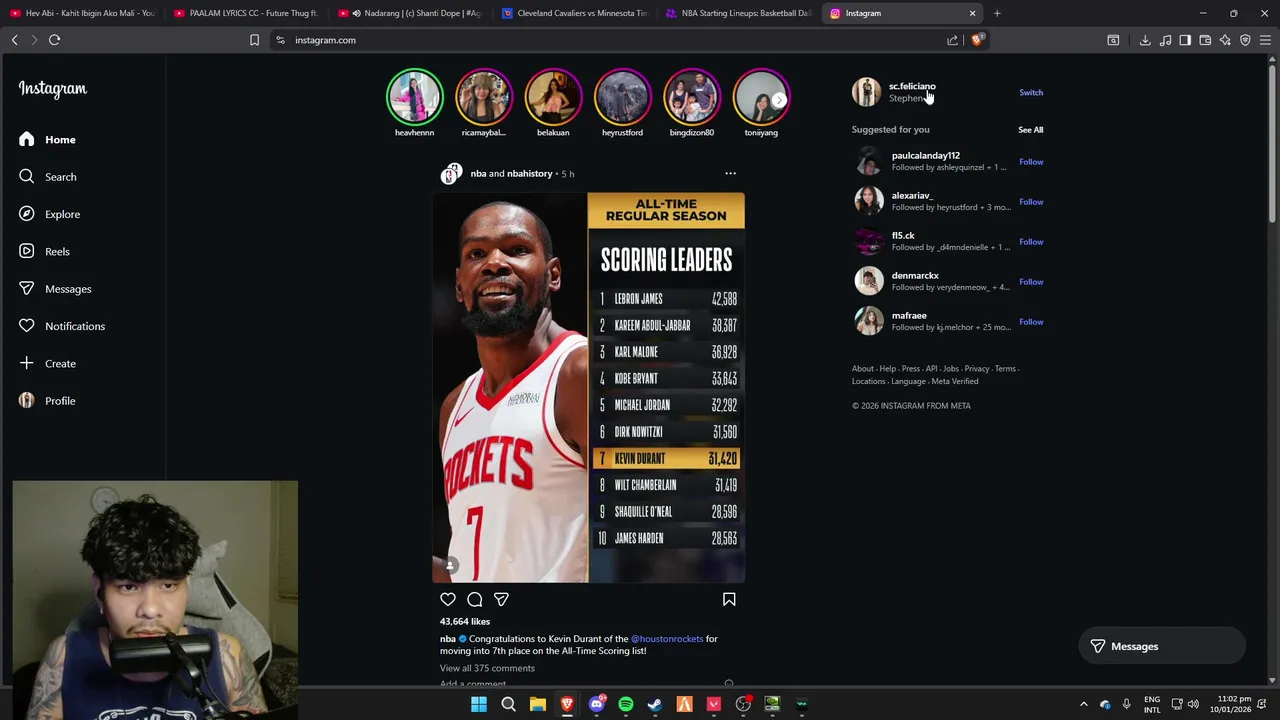Switch to NBA Starting Lineups tab
The image size is (1280, 720).
(738, 13)
